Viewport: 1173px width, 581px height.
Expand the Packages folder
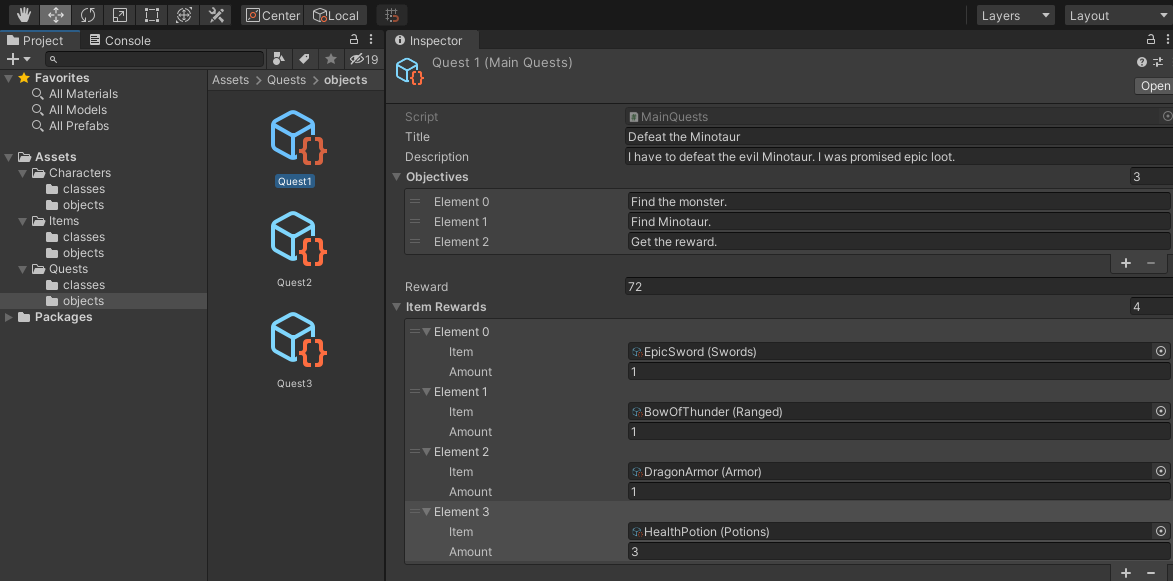pos(10,317)
